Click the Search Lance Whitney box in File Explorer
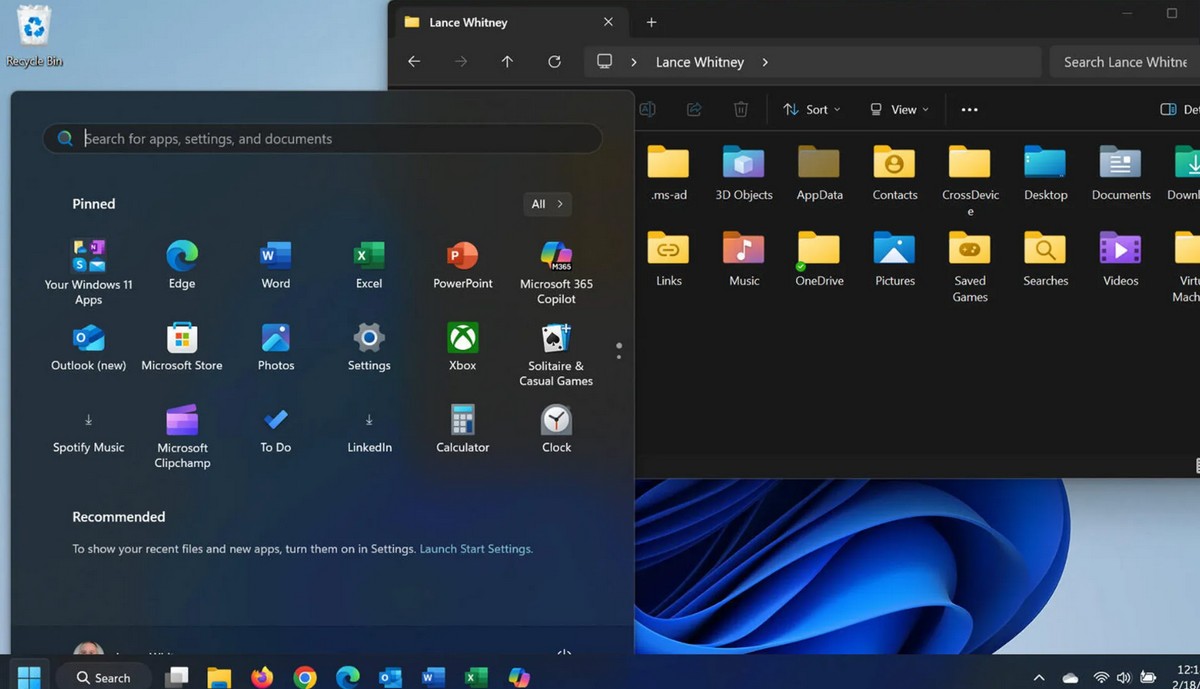 pos(1125,62)
